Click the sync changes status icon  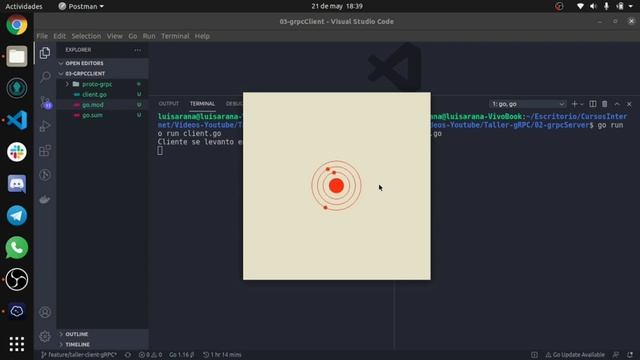coord(128,355)
